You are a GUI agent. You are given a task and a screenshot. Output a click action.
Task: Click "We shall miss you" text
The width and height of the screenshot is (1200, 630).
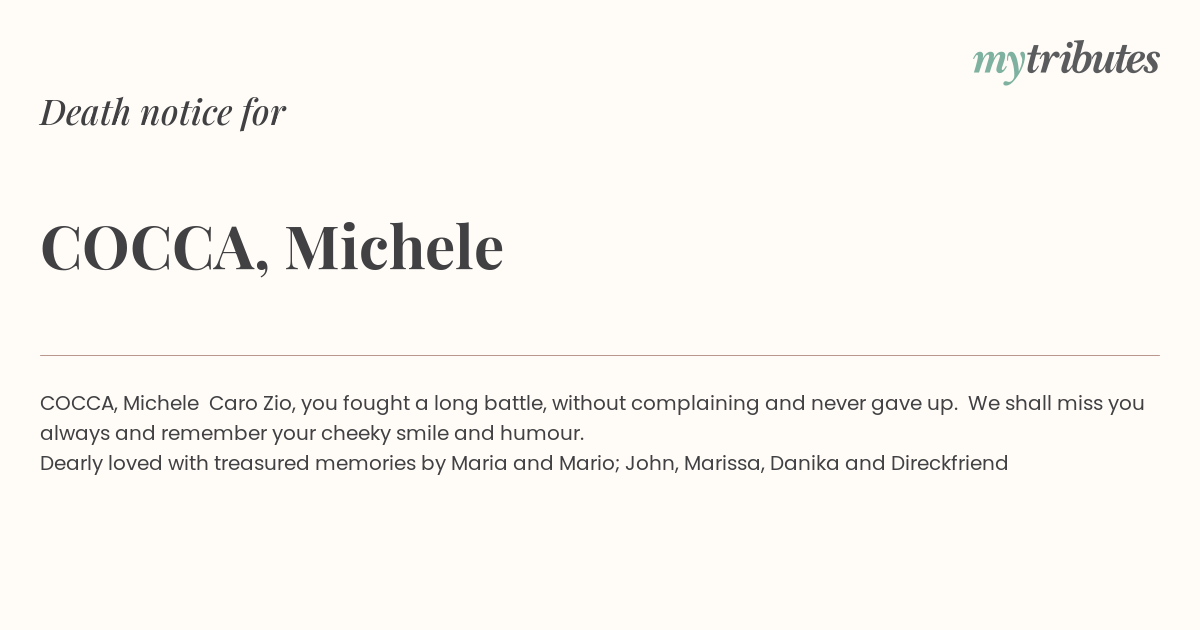(1056, 404)
